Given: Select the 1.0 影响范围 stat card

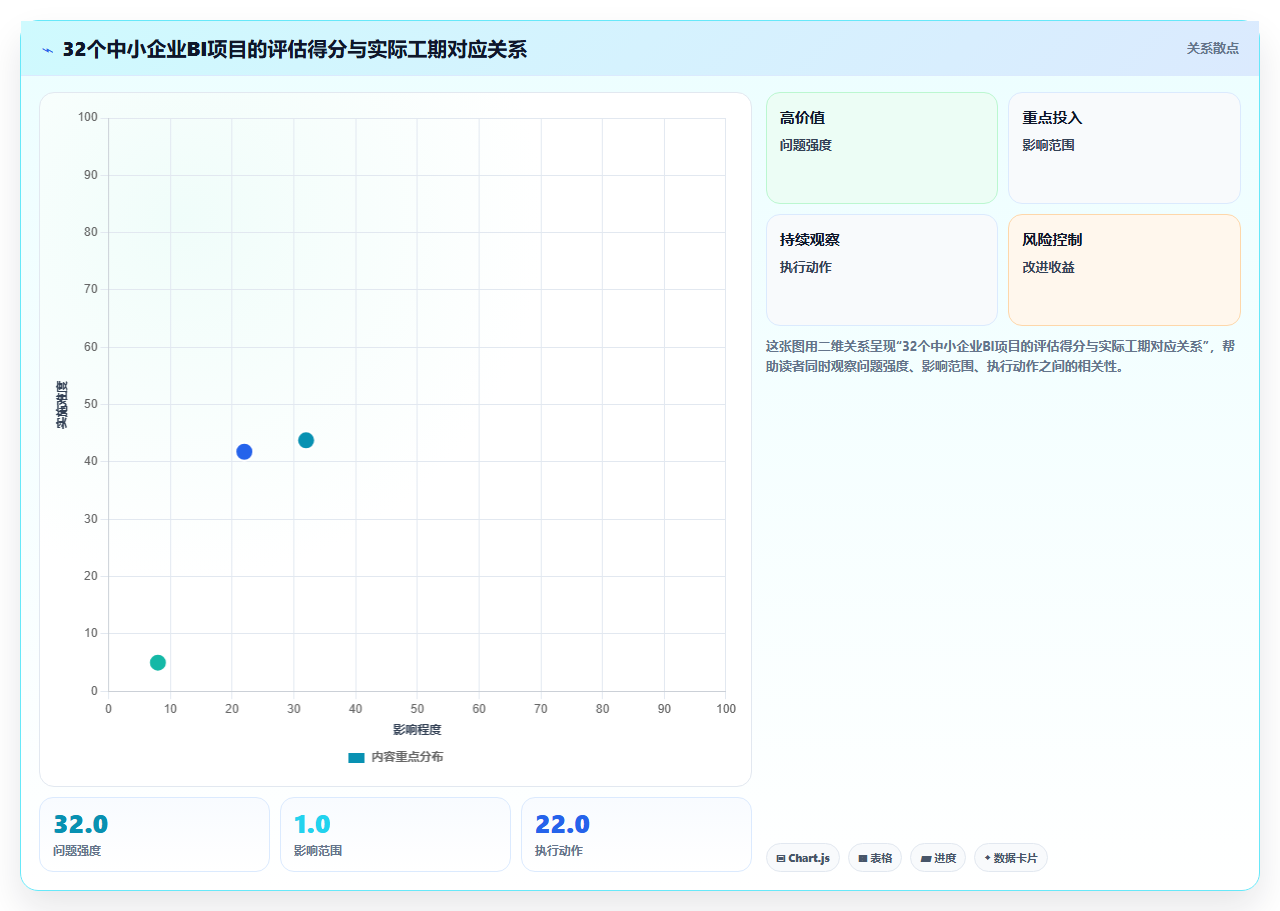Looking at the screenshot, I should [395, 834].
